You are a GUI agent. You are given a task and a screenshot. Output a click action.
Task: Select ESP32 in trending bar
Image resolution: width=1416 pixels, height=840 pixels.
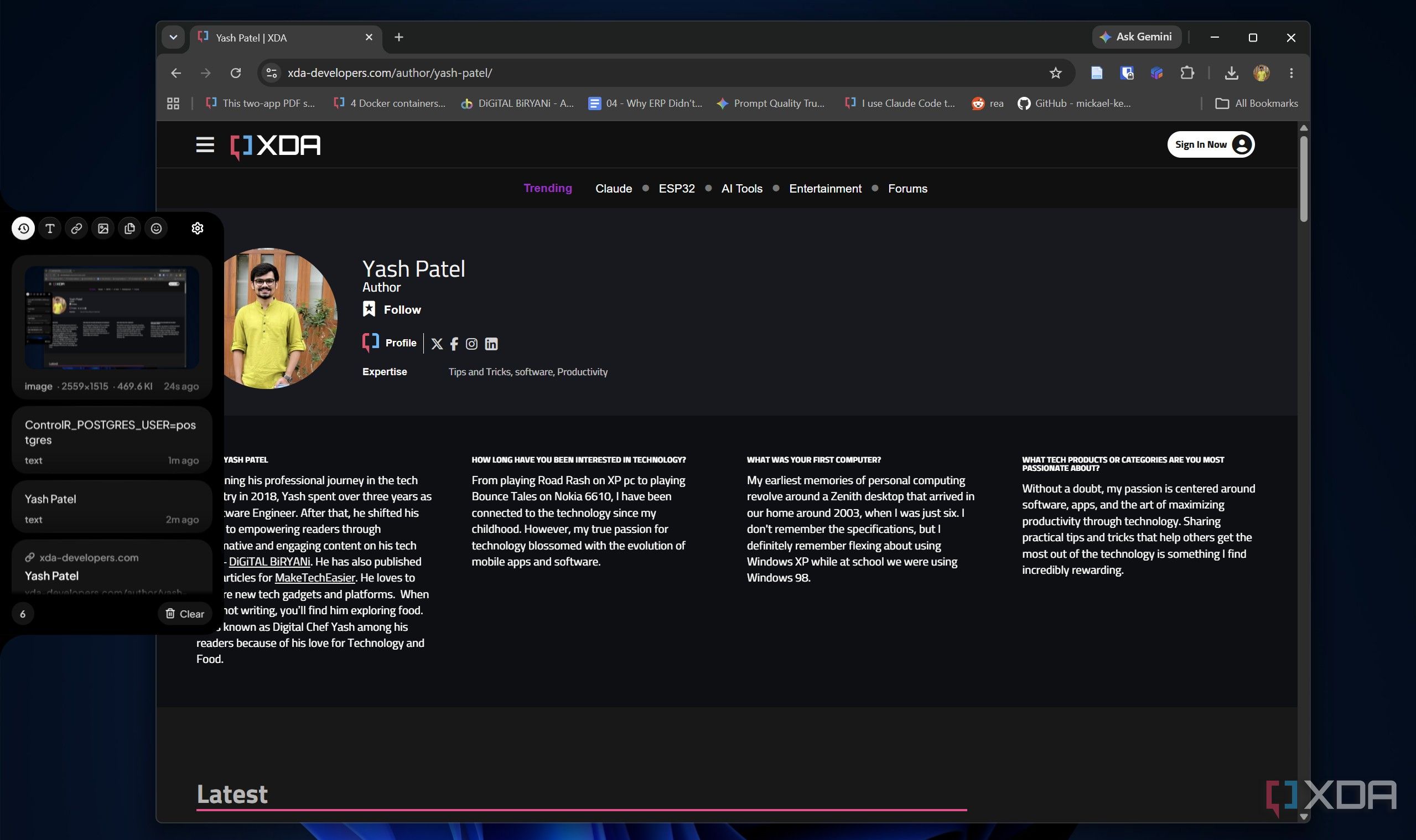pyautogui.click(x=676, y=189)
